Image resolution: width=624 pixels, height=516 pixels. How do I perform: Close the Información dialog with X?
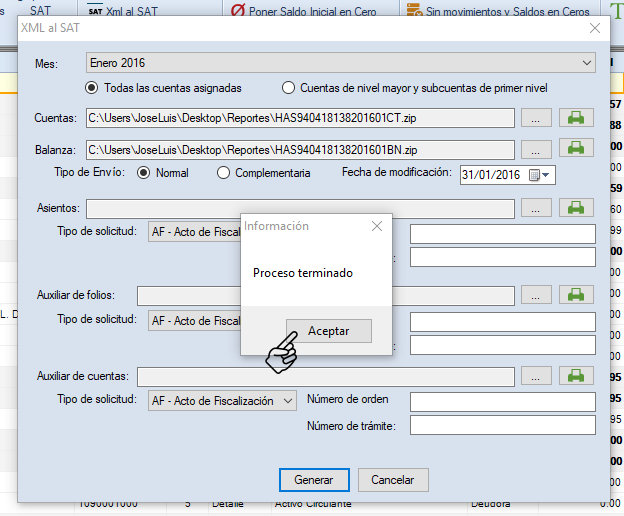click(377, 226)
